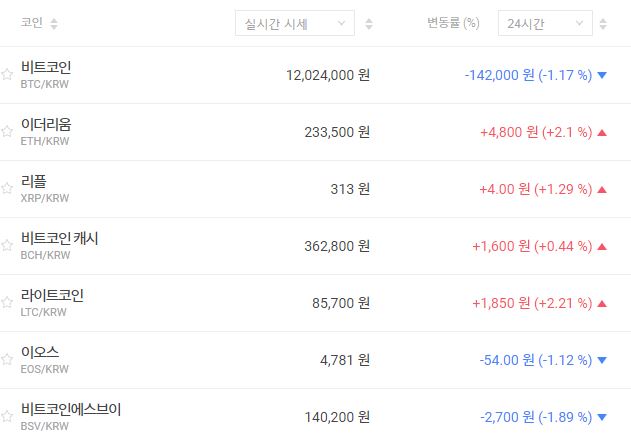The image size is (631, 440).
Task: Mark Ripple (XRP/KRW) as favorite
Action: pyautogui.click(x=7, y=189)
